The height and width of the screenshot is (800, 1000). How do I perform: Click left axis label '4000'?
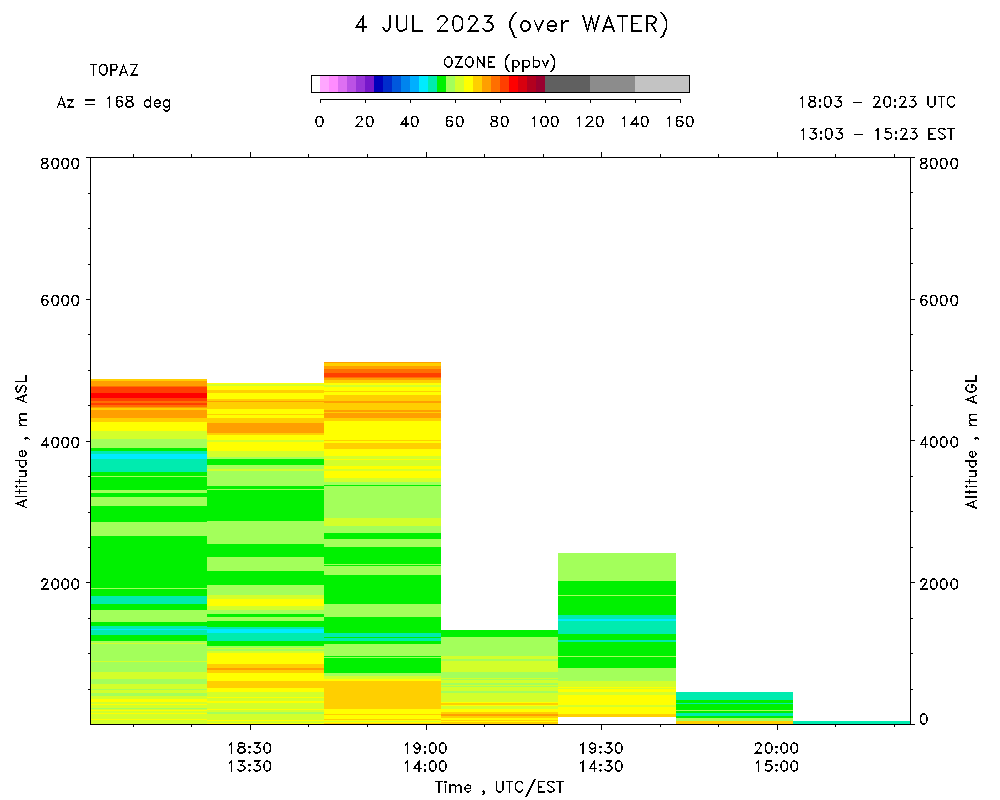(x=61, y=442)
